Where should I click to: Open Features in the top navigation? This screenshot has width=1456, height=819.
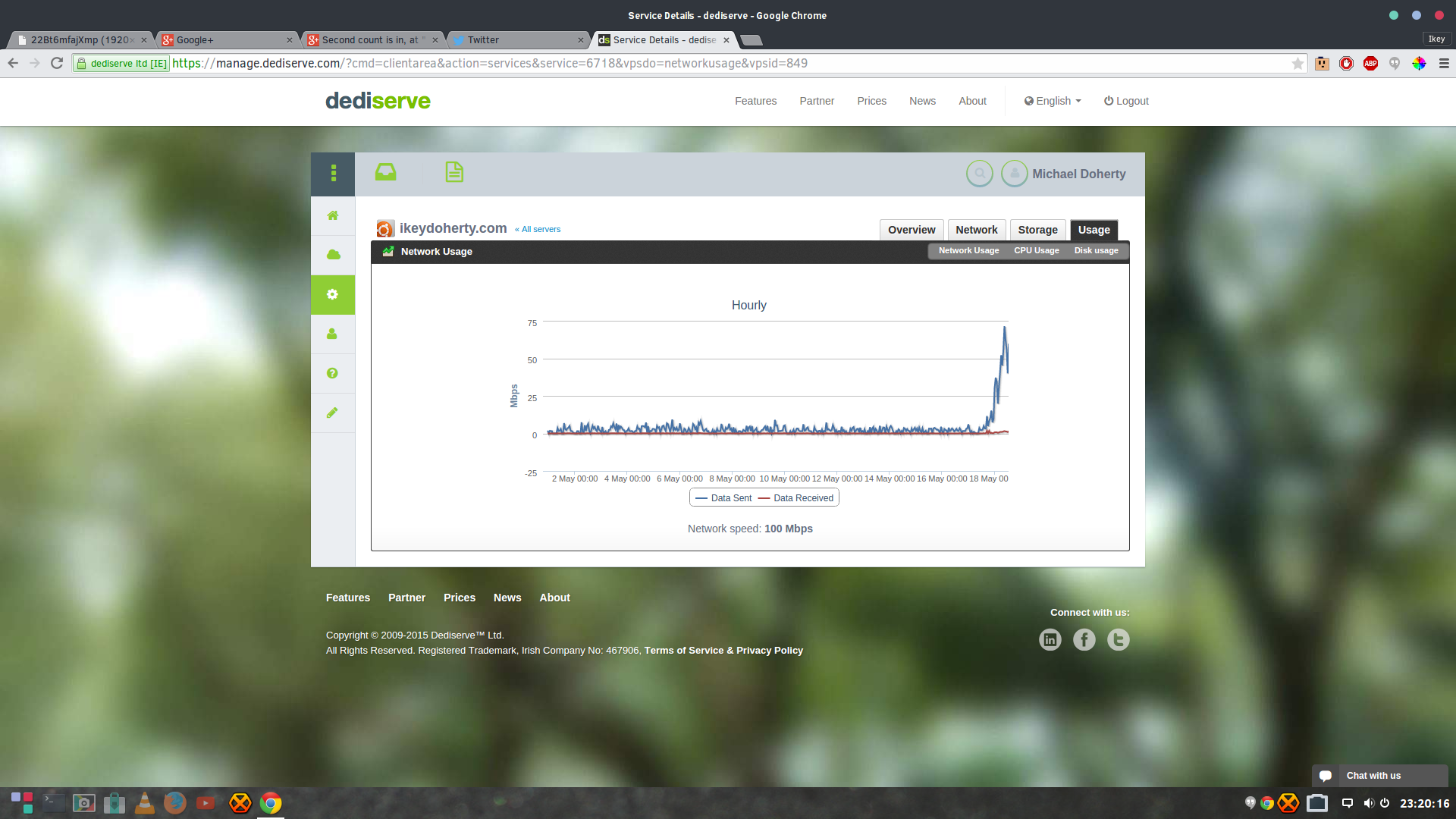pyautogui.click(x=755, y=101)
